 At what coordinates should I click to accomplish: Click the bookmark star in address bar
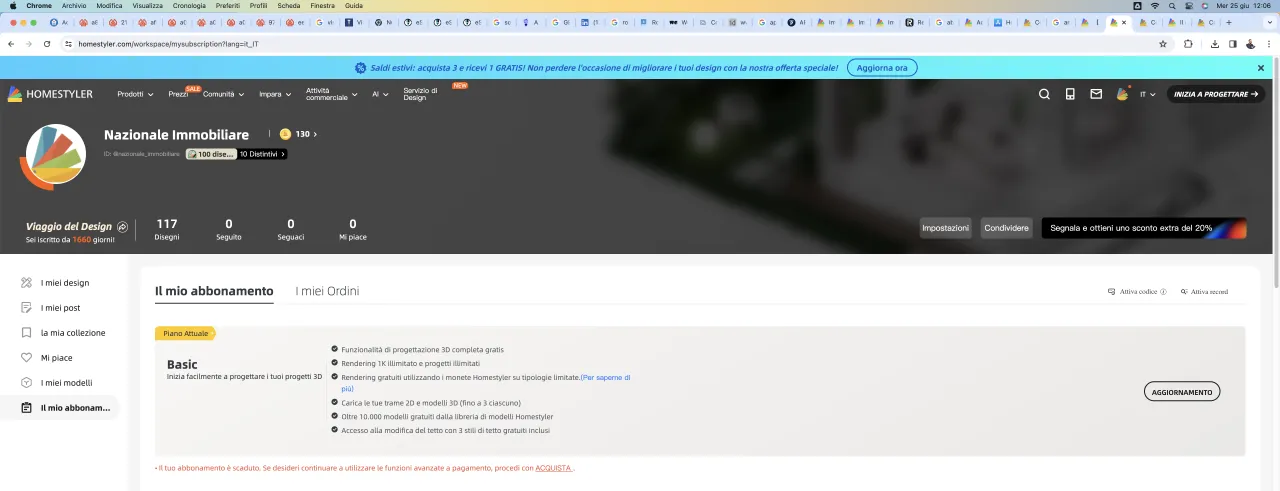coord(1163,44)
